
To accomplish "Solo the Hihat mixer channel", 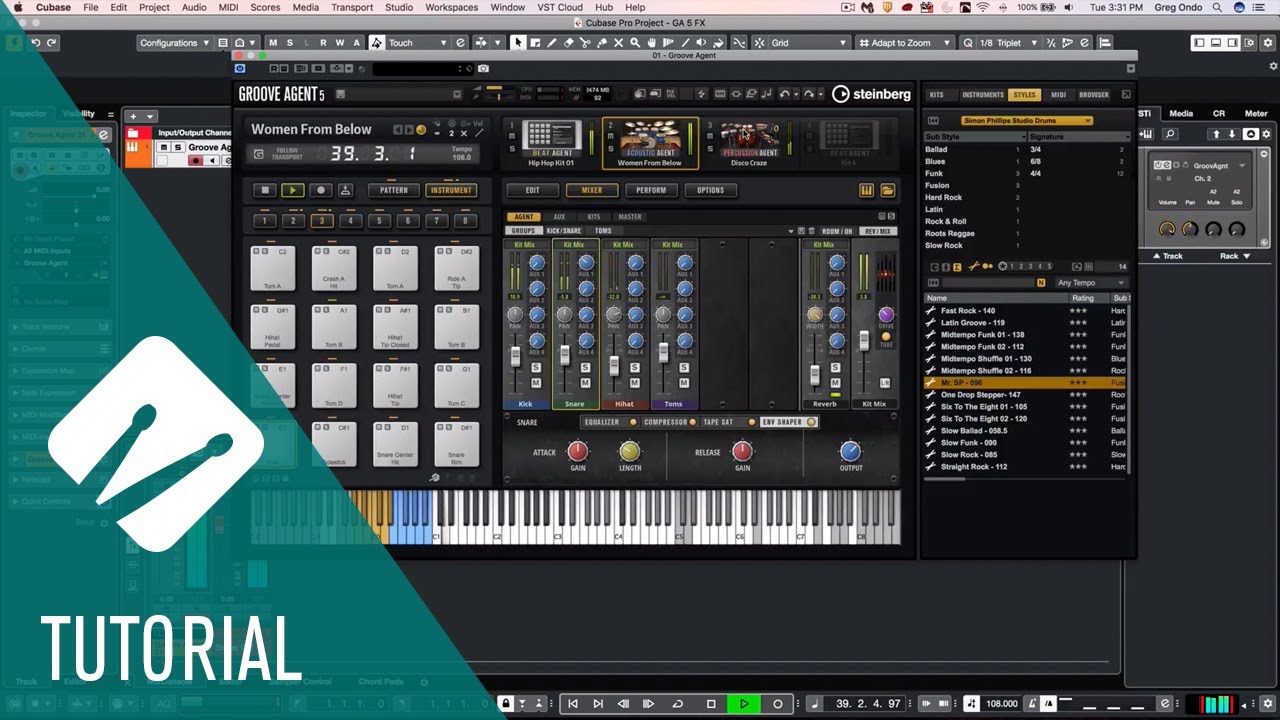I will click(634, 368).
